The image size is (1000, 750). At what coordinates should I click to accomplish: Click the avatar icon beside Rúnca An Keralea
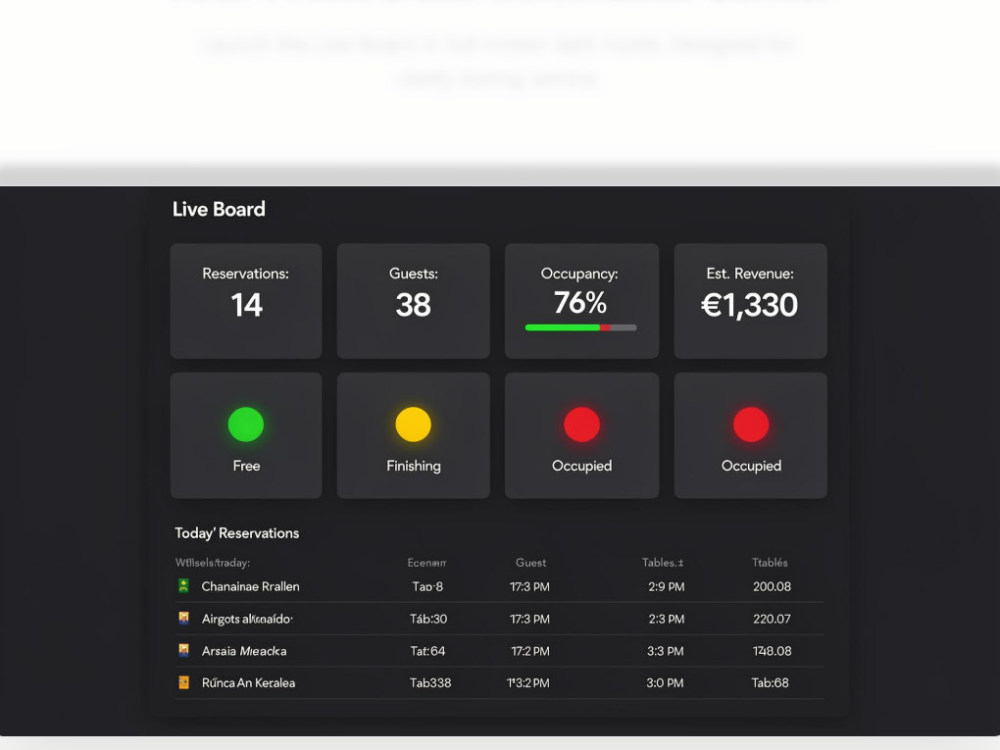(184, 682)
